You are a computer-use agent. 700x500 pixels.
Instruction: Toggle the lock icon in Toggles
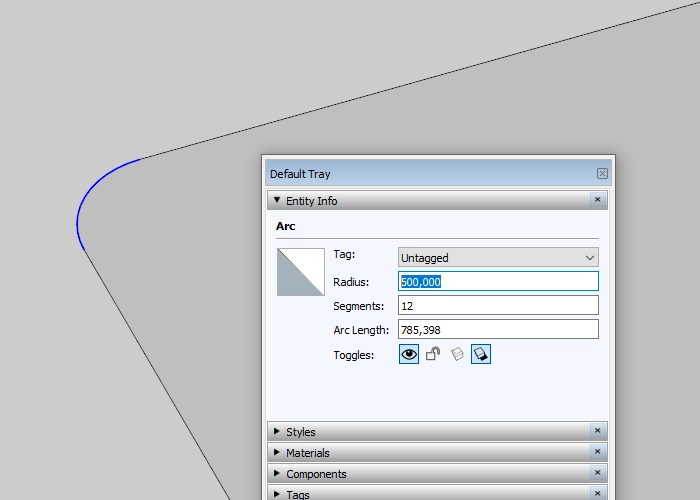[x=433, y=354]
